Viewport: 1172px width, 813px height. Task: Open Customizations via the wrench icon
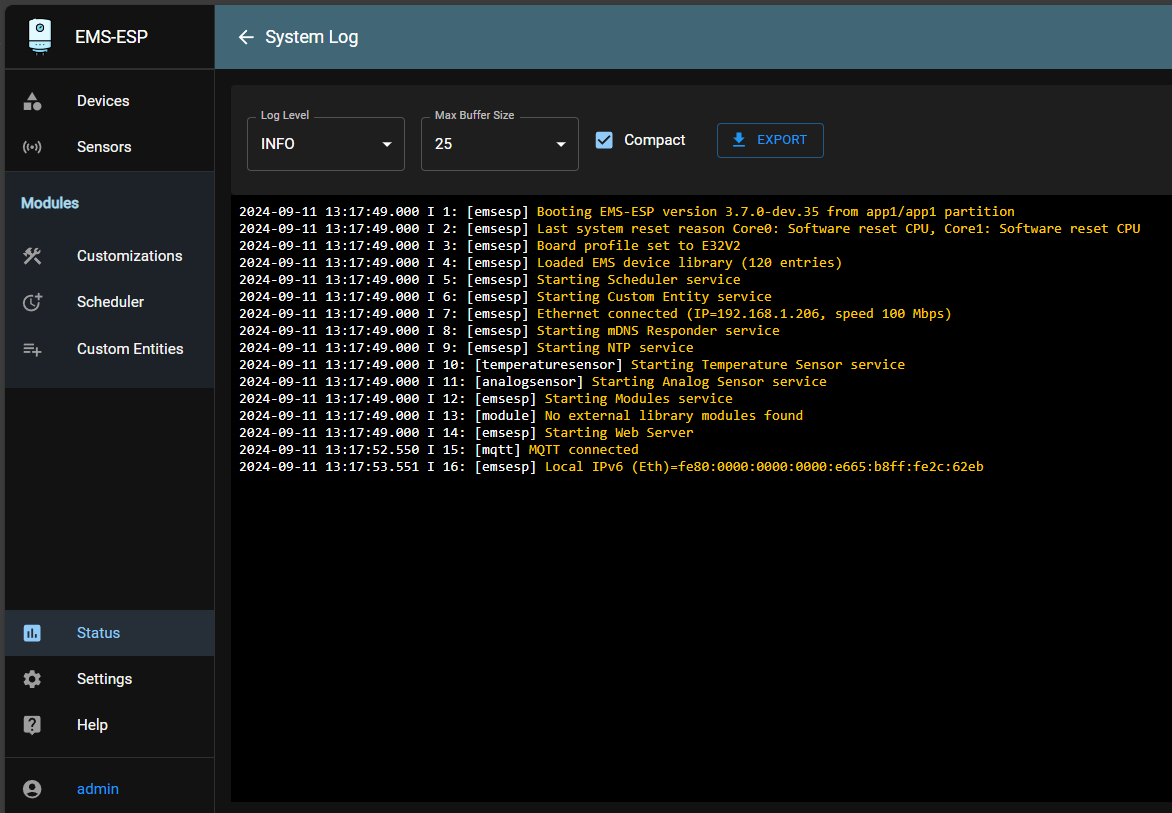(32, 255)
